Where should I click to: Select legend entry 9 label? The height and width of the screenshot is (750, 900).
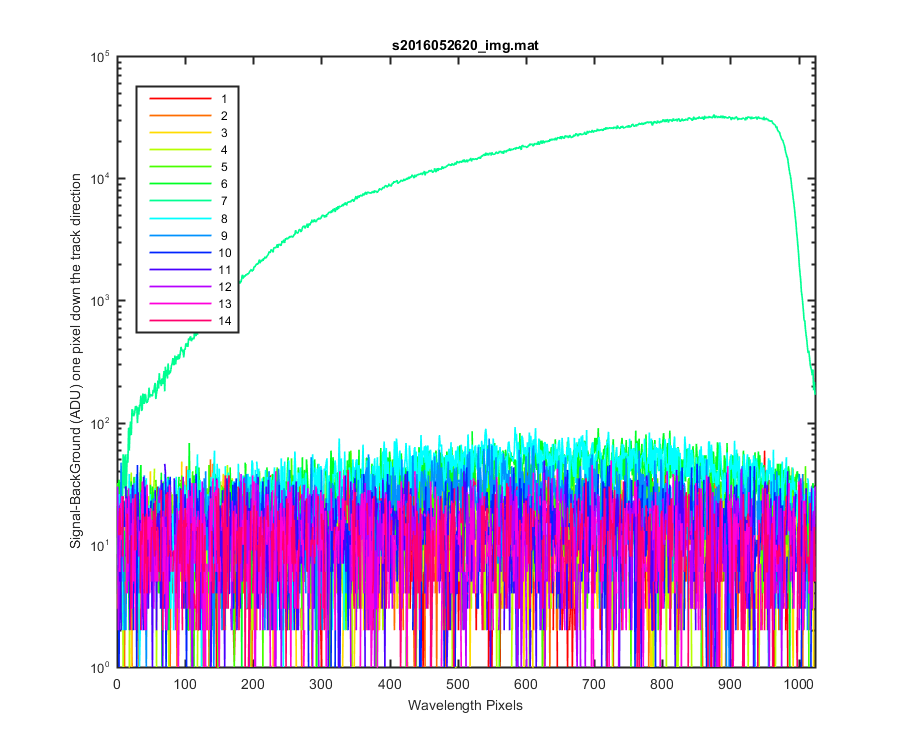[224, 236]
